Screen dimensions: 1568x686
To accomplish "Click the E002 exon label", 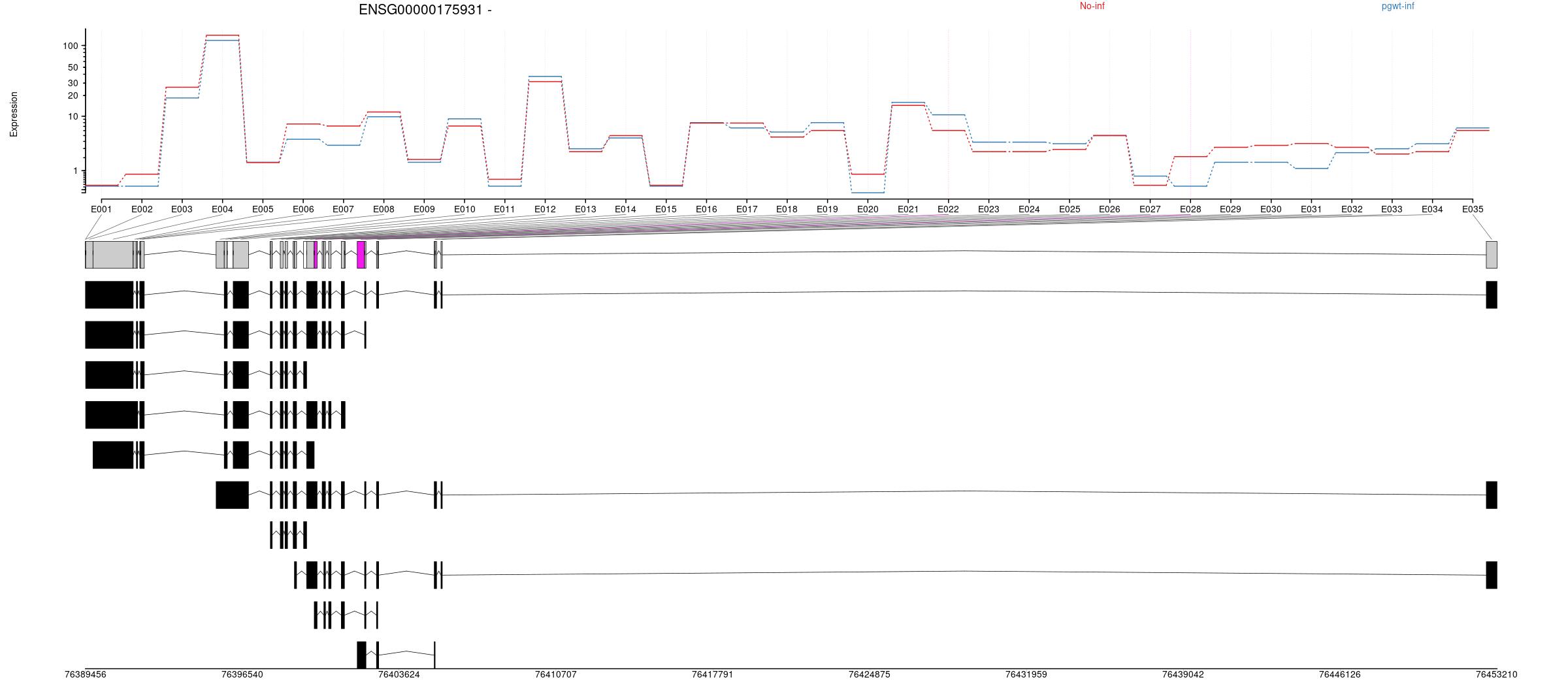I will (142, 209).
